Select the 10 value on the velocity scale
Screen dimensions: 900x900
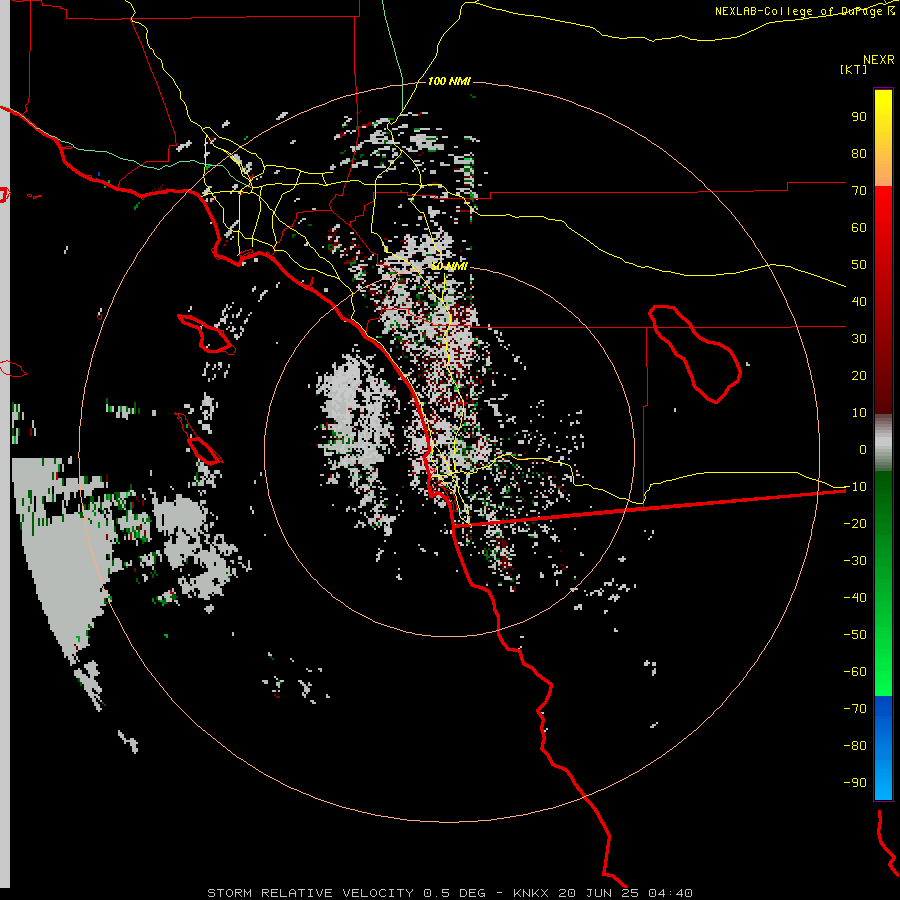[859, 413]
